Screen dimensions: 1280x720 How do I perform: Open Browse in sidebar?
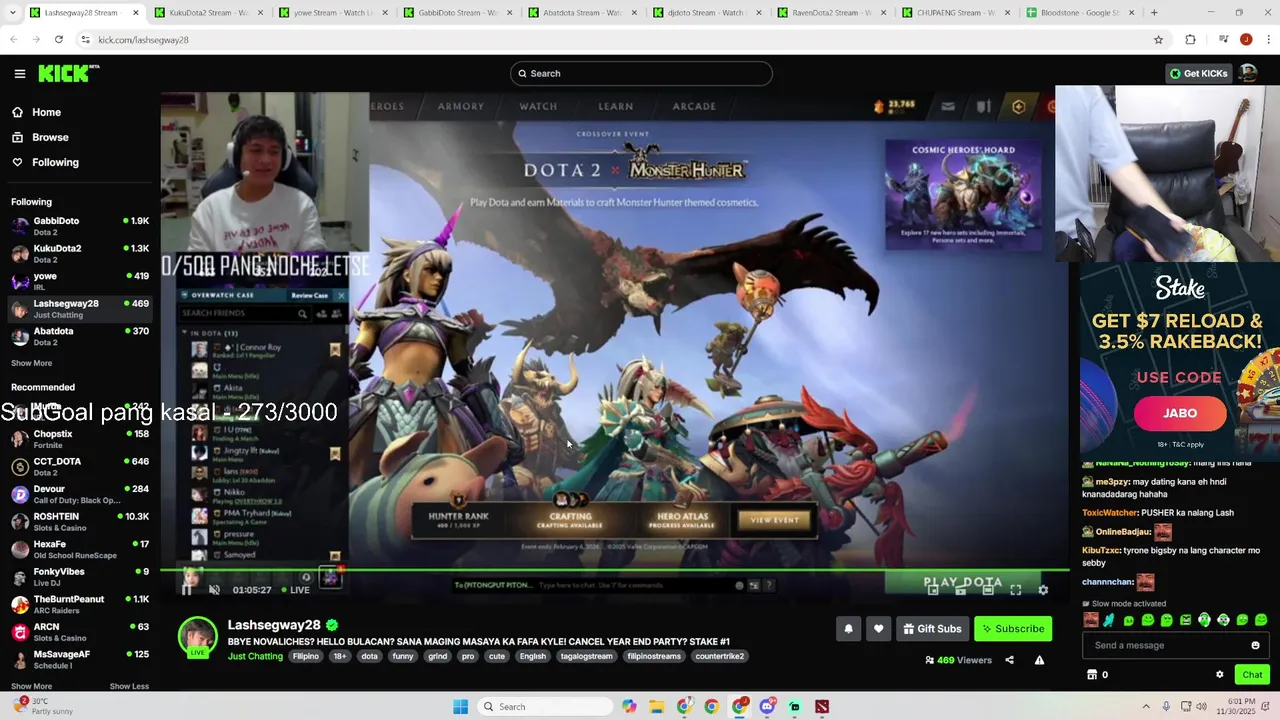click(x=50, y=137)
